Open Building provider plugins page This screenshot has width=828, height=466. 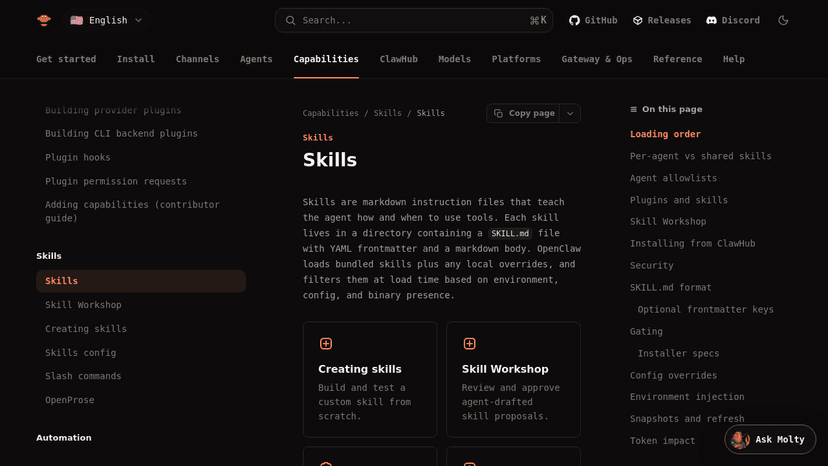pos(113,110)
